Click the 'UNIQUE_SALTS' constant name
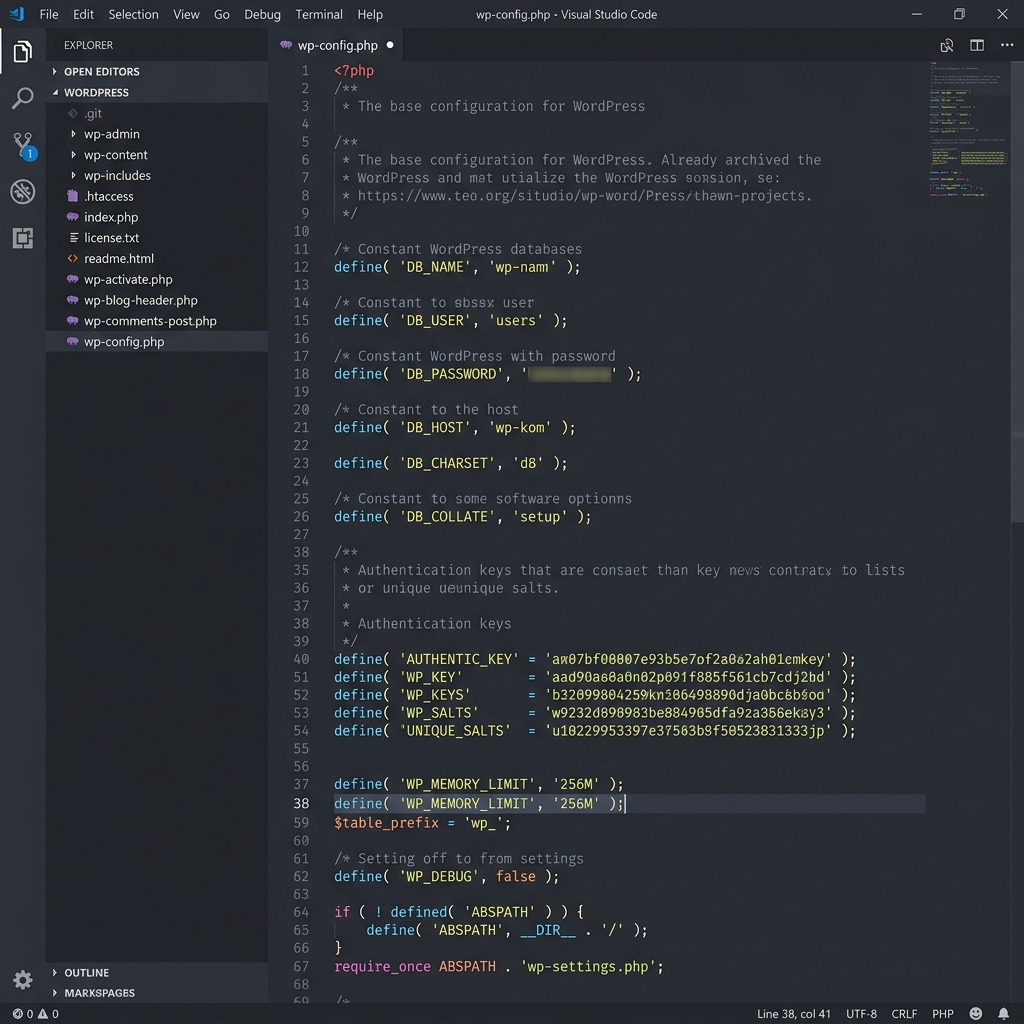The width and height of the screenshot is (1024, 1024). (455, 730)
